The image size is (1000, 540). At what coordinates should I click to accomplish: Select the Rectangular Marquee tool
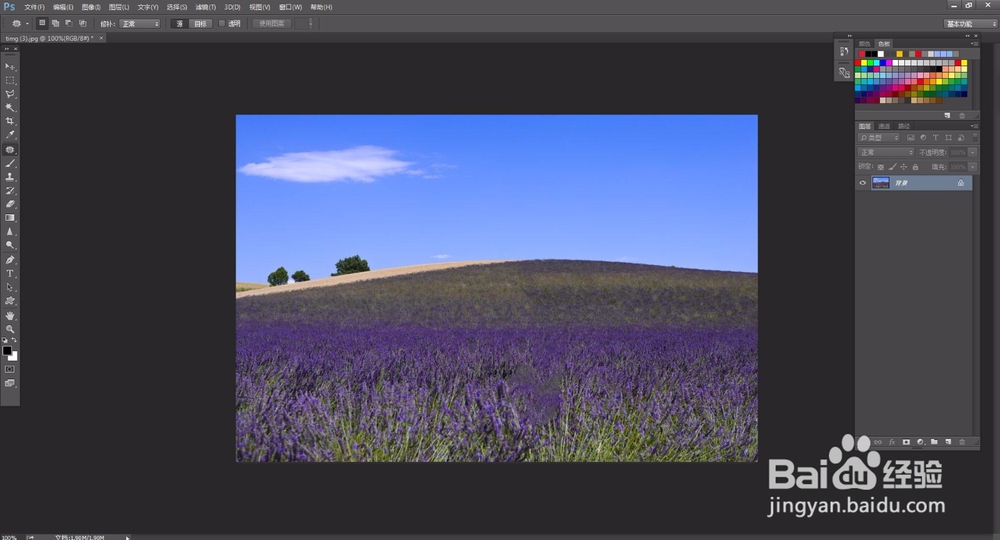pyautogui.click(x=10, y=80)
